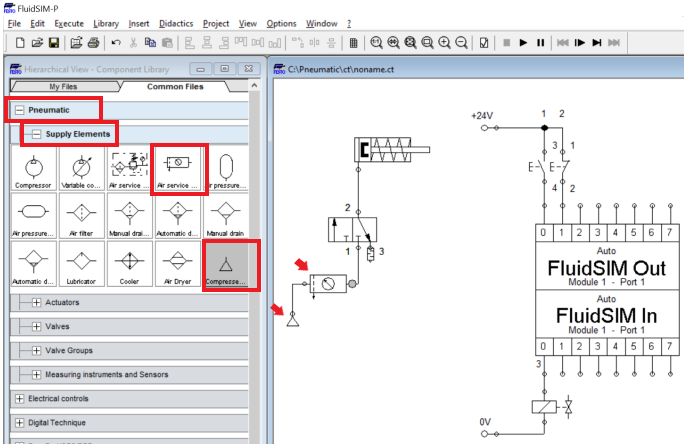Expand the Valves group

36,326
